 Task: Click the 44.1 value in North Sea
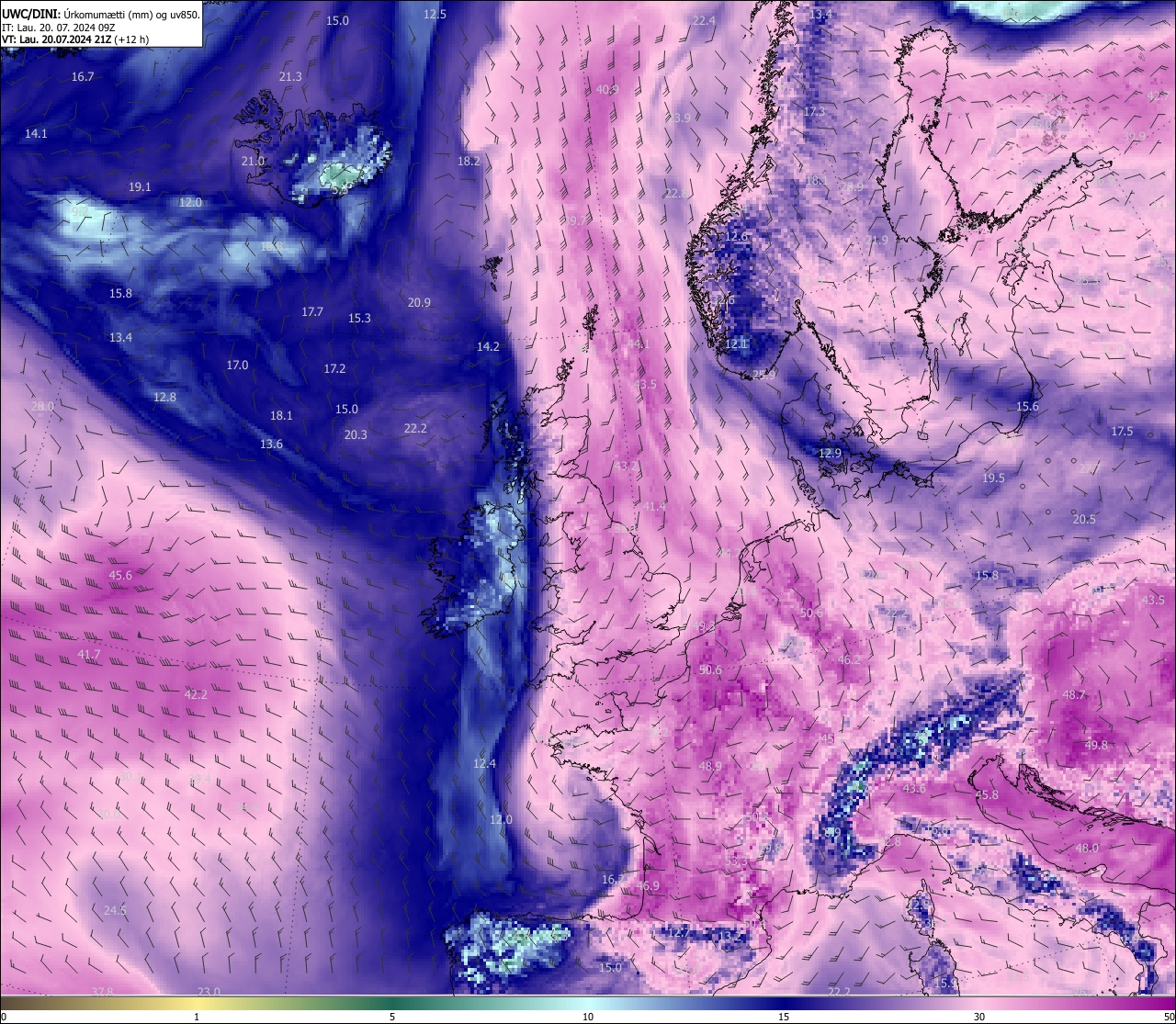click(639, 343)
